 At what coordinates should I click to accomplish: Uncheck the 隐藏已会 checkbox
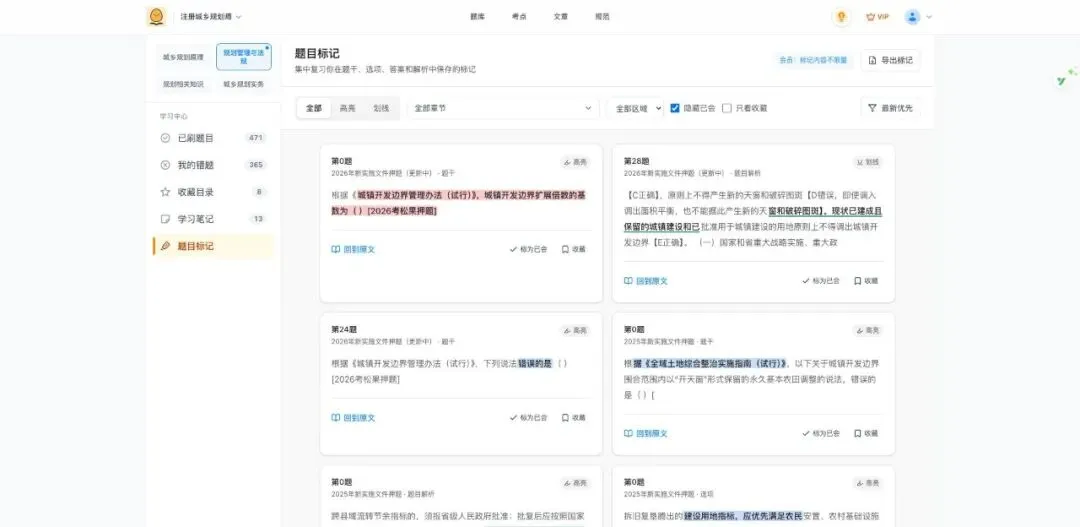pos(675,108)
